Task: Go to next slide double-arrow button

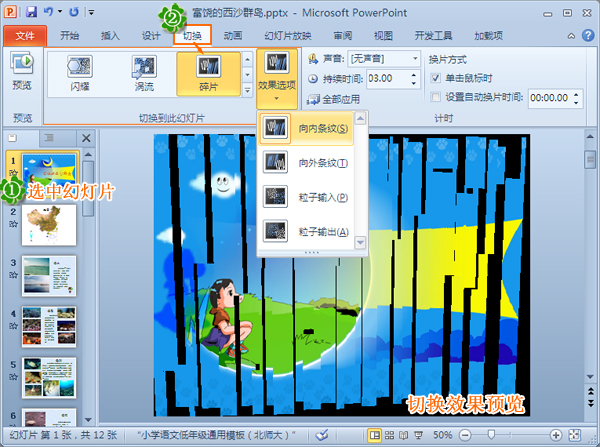Action: [x=590, y=403]
